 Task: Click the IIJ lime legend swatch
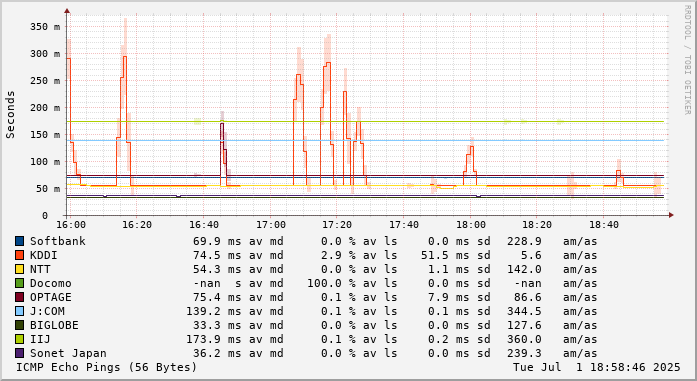coord(20,339)
